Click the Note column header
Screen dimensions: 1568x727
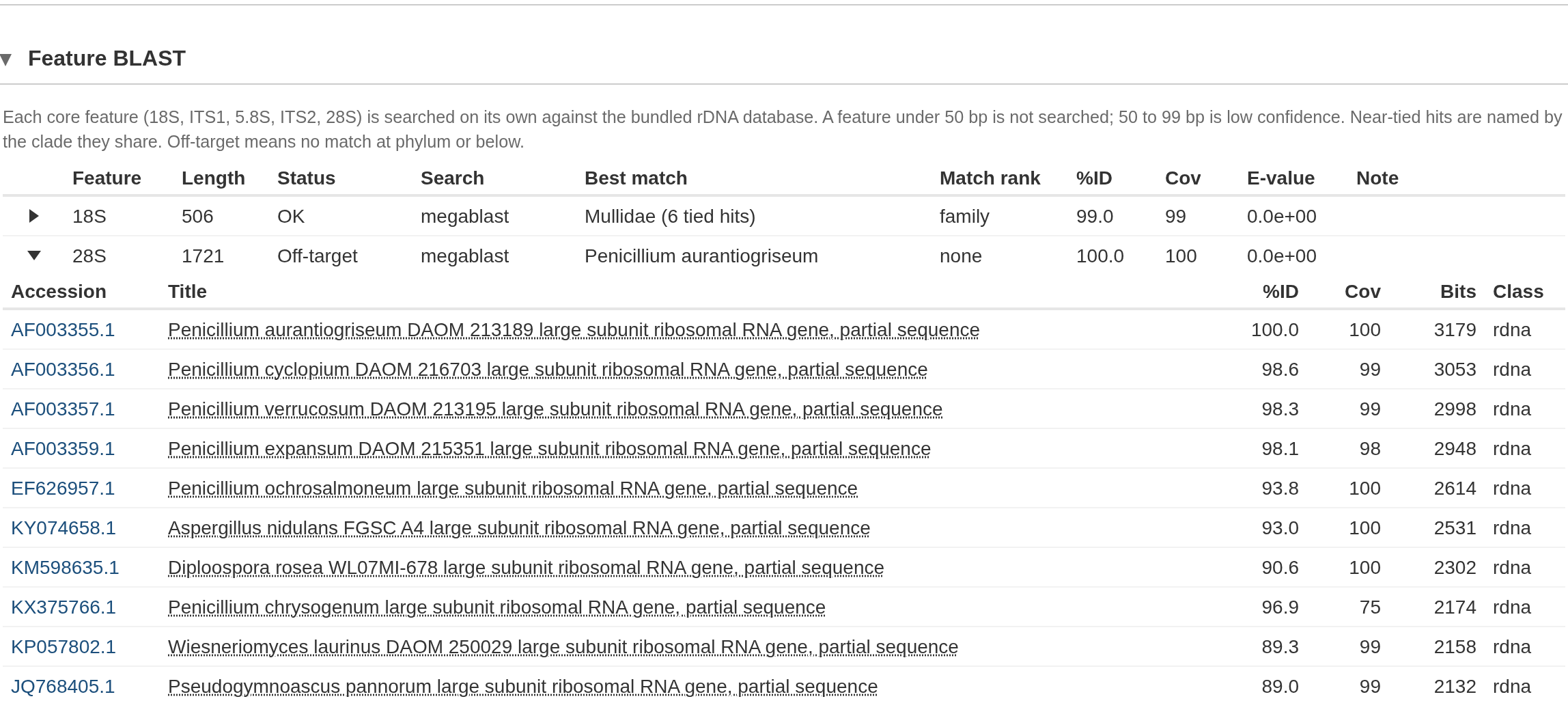(x=1377, y=178)
